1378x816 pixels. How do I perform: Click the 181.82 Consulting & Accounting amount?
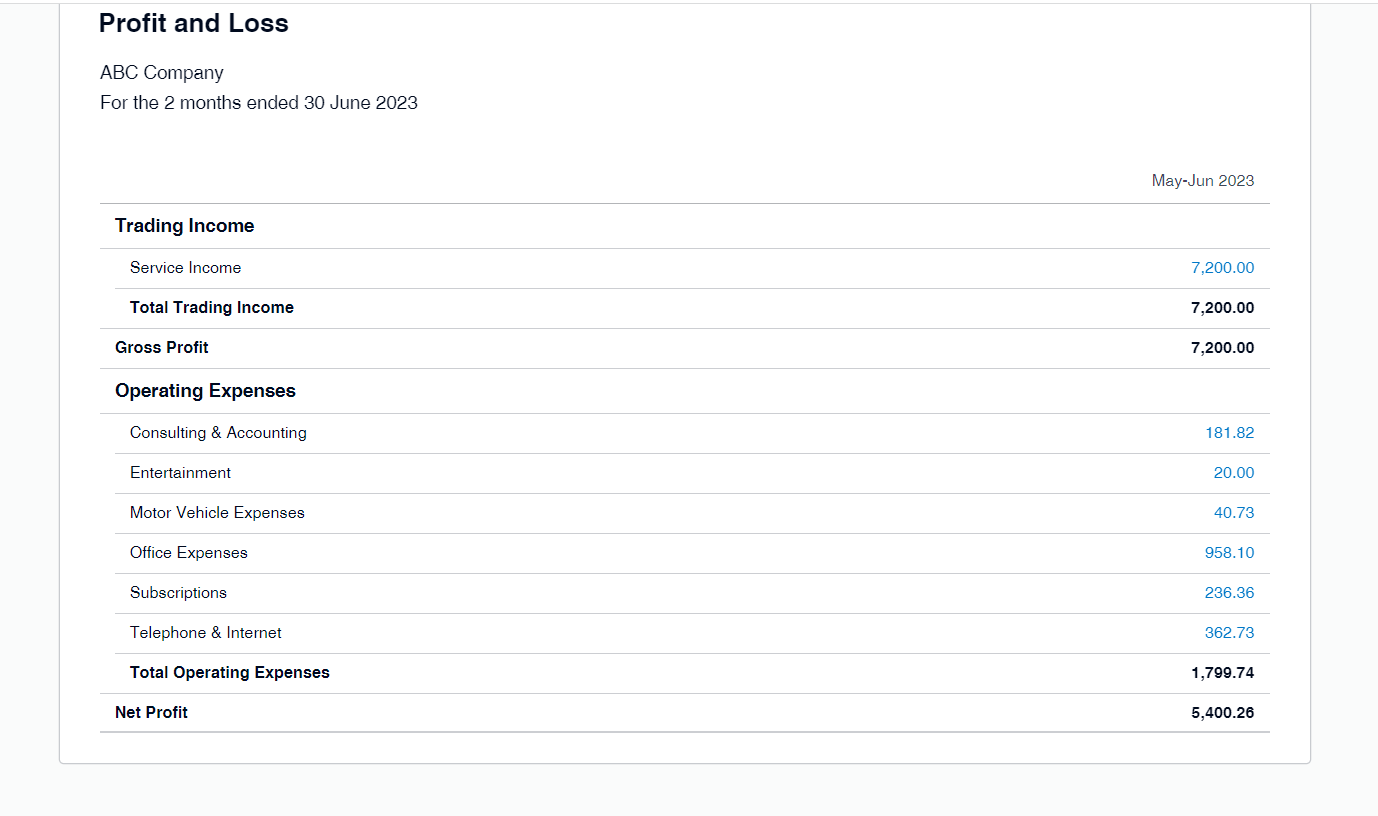point(1229,433)
